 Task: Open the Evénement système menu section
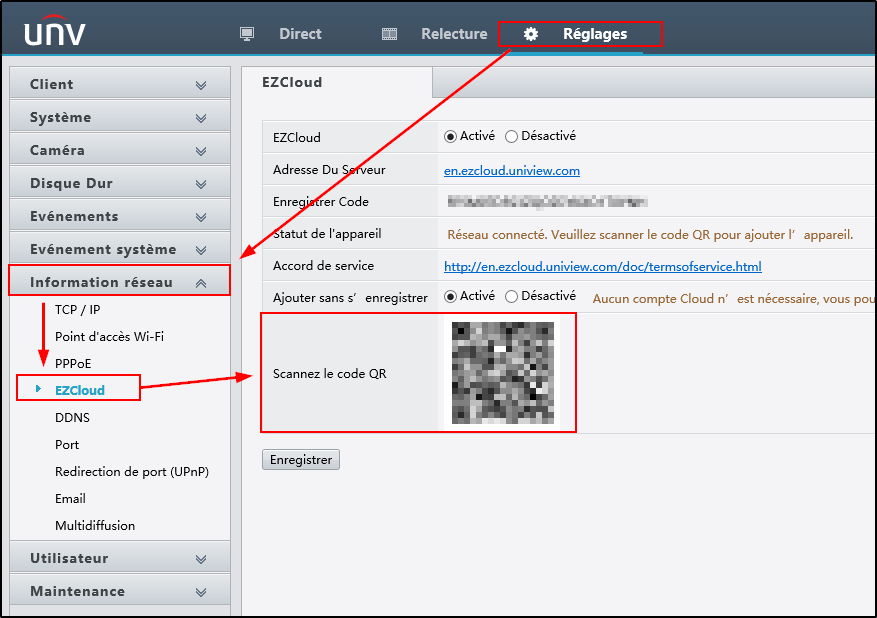point(120,249)
